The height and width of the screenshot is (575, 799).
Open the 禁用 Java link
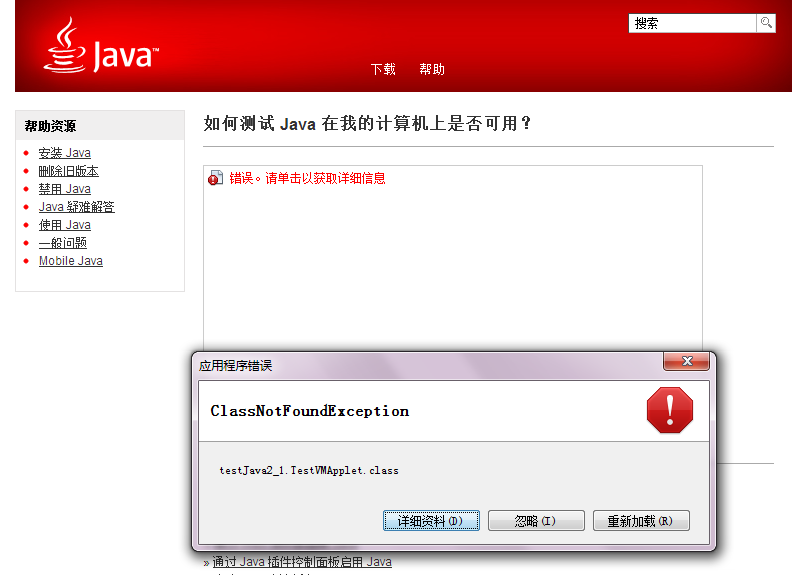[65, 189]
